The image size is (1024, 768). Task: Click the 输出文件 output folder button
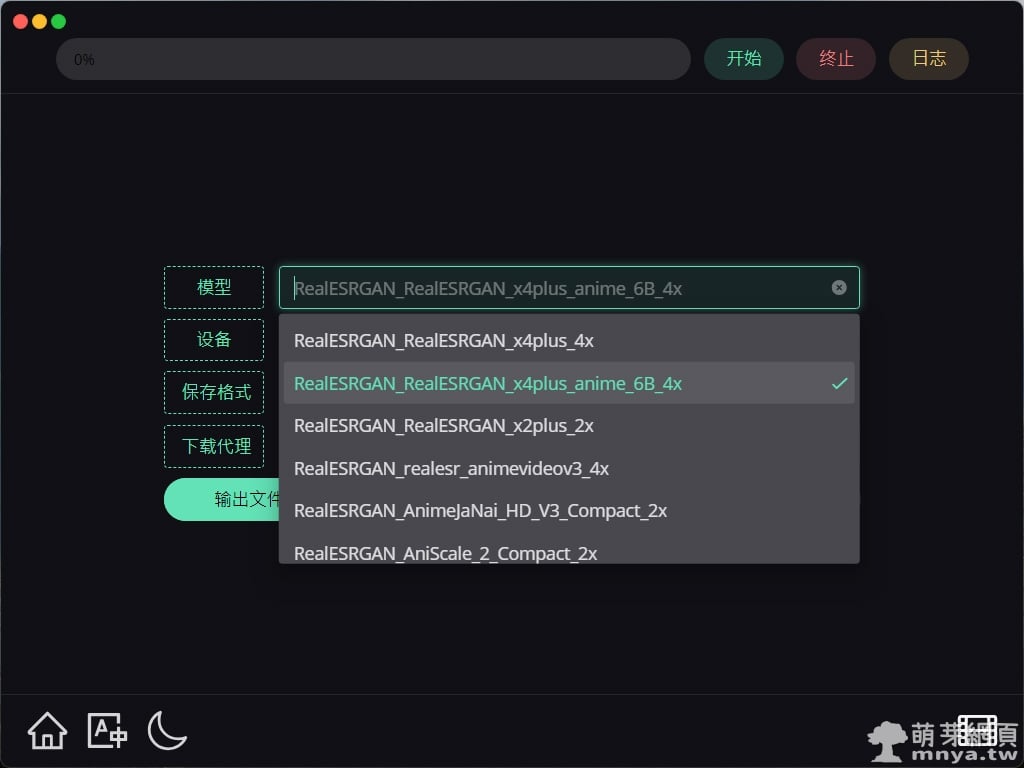tap(222, 499)
